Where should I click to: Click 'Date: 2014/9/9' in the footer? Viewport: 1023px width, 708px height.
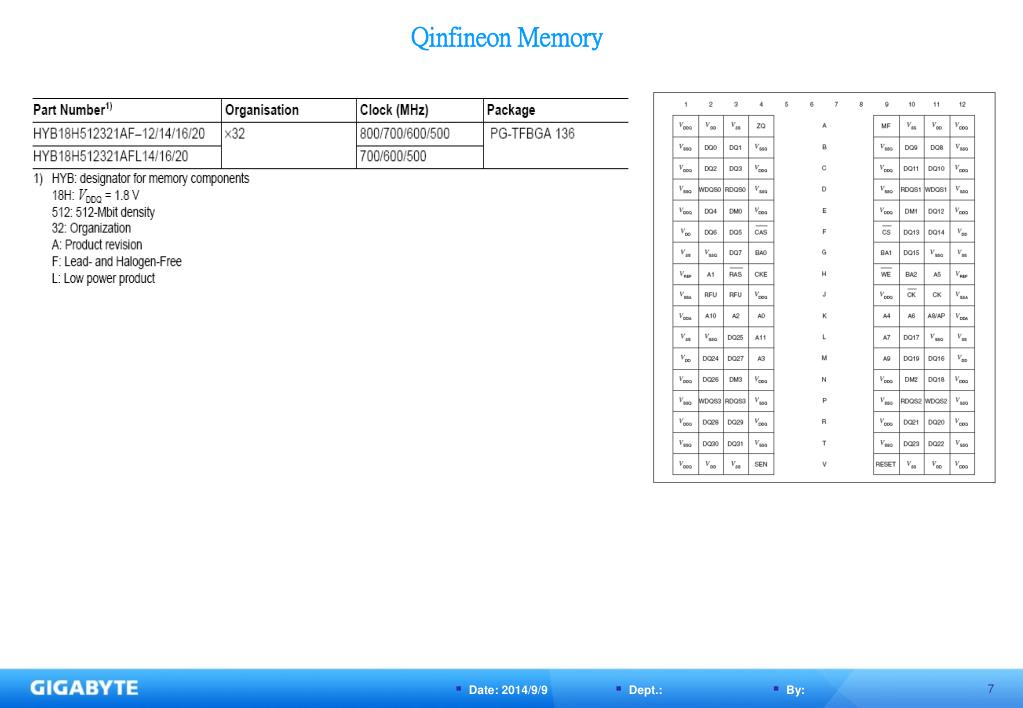[x=508, y=690]
